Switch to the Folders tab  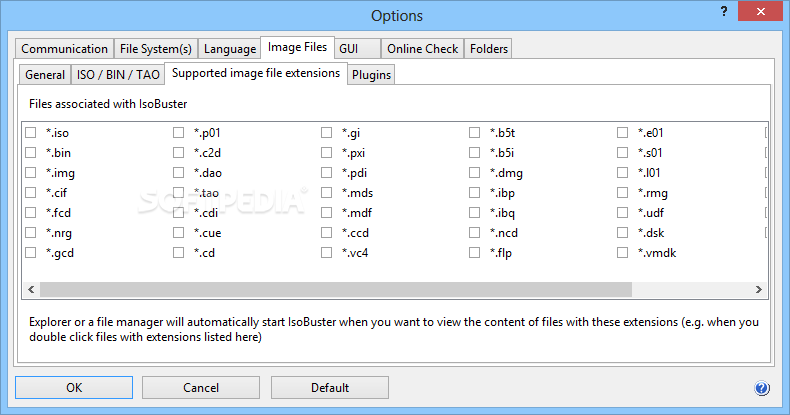(x=488, y=49)
